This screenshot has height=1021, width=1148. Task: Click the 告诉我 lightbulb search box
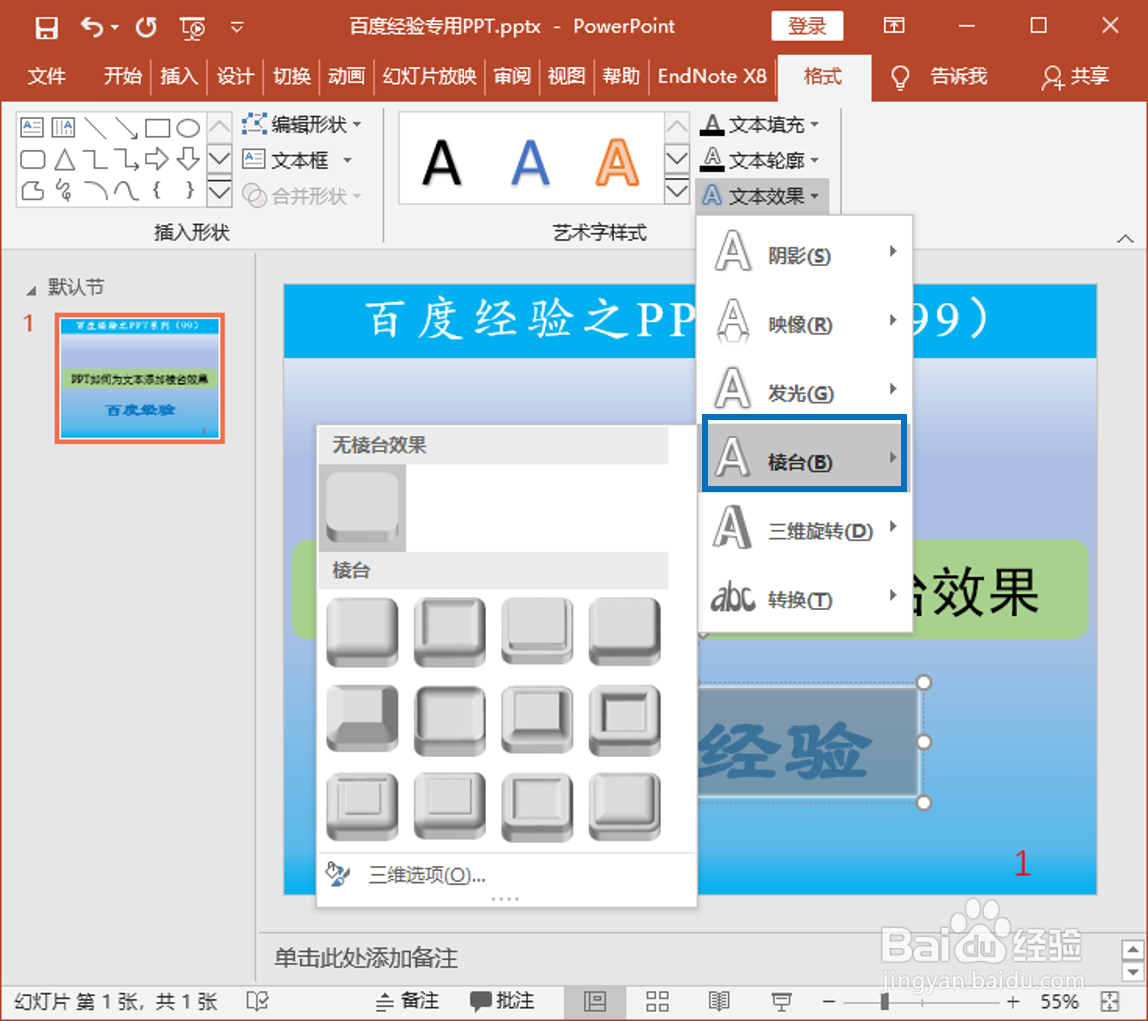tap(939, 76)
